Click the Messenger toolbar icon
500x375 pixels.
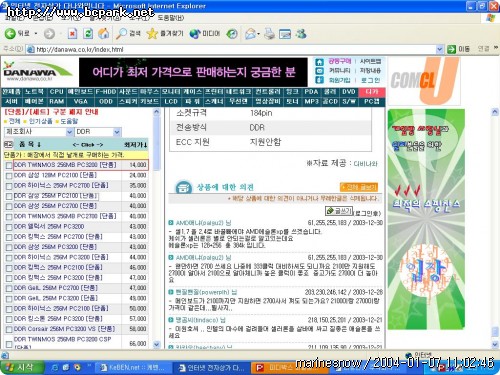301,33
